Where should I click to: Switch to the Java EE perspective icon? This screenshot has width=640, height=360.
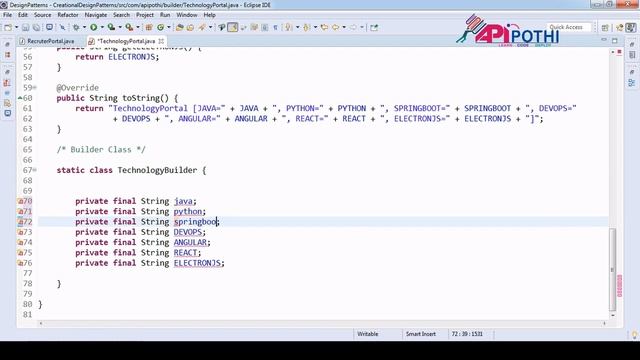[620, 27]
